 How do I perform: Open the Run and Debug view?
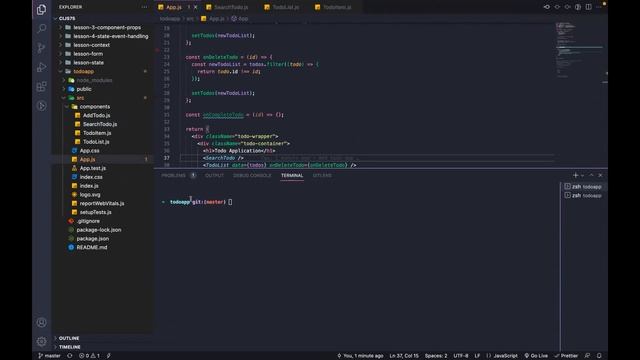click(x=41, y=67)
